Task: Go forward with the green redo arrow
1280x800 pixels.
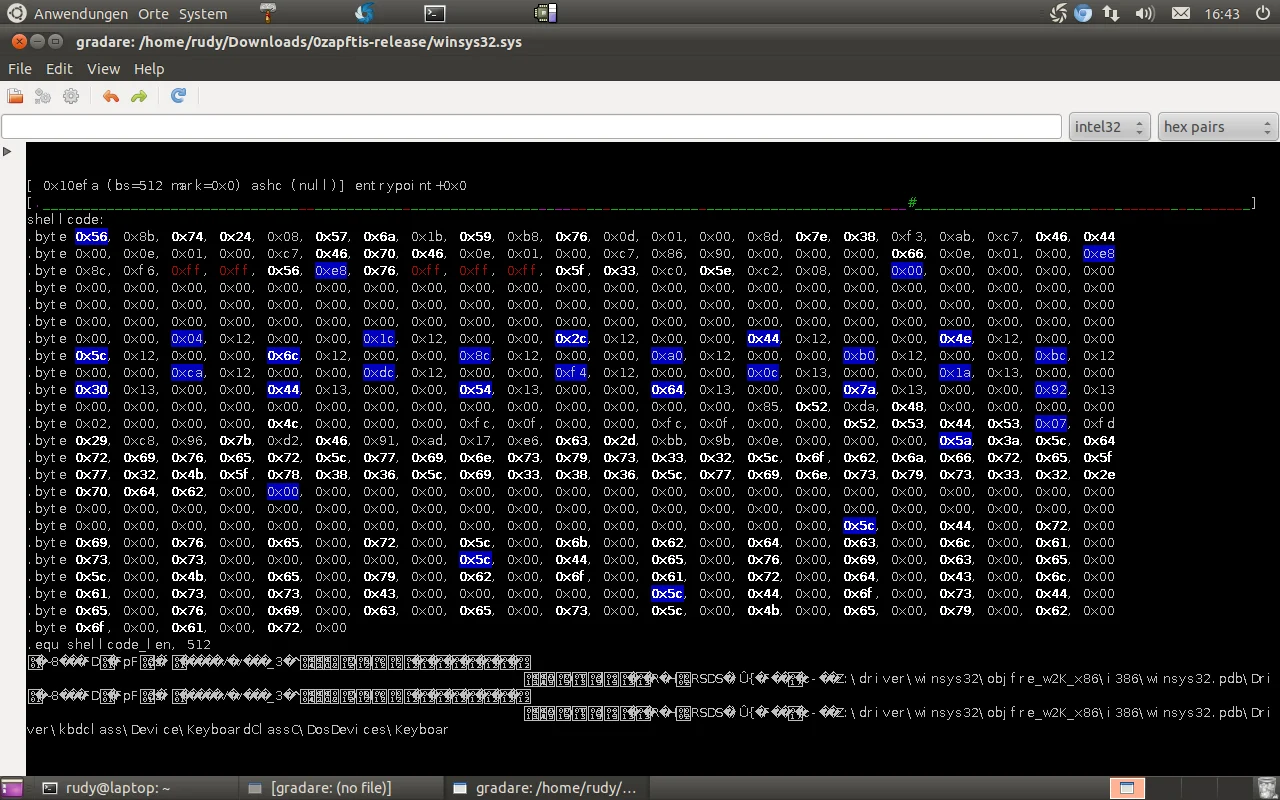Action: click(x=139, y=96)
